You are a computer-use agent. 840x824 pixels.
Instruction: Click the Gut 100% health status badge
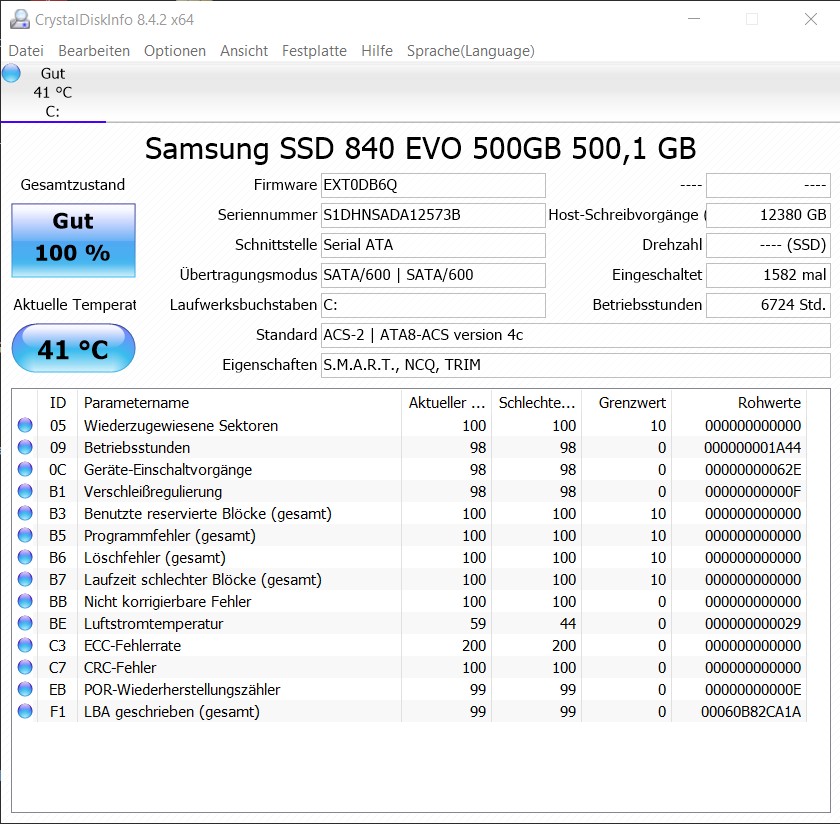pyautogui.click(x=72, y=240)
